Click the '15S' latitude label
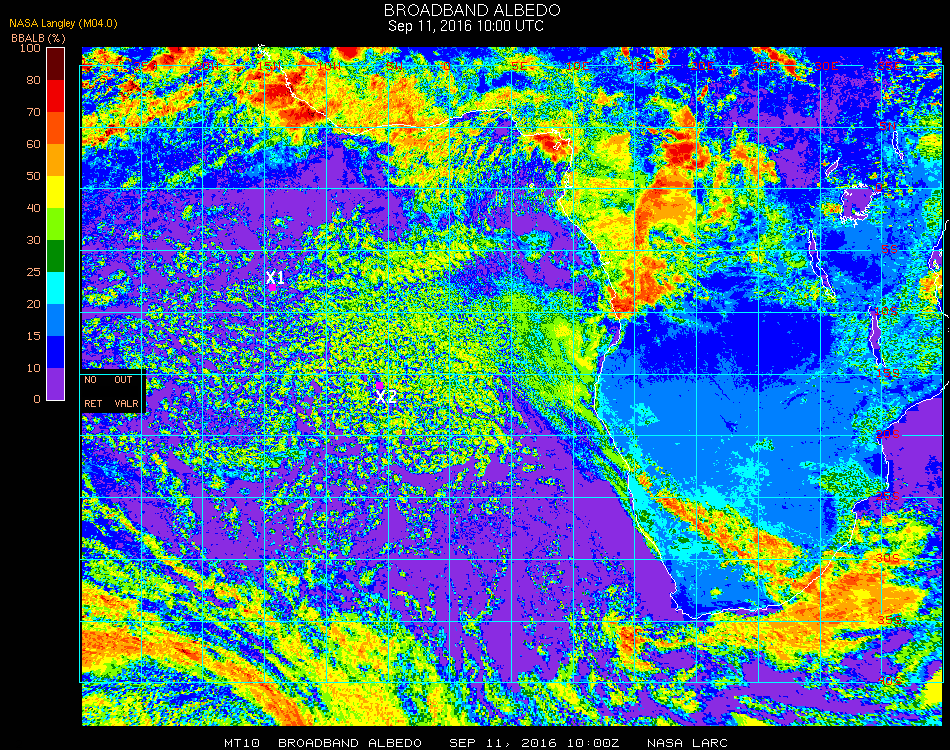950x750 pixels. tap(887, 373)
